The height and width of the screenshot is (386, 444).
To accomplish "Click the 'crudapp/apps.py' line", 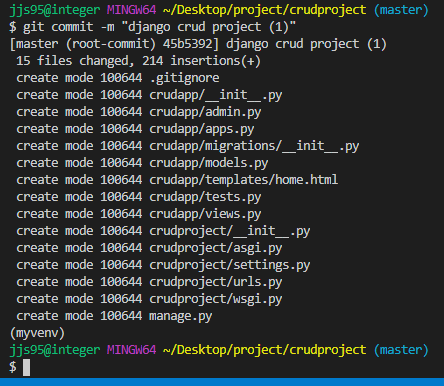I will click(x=135, y=129).
